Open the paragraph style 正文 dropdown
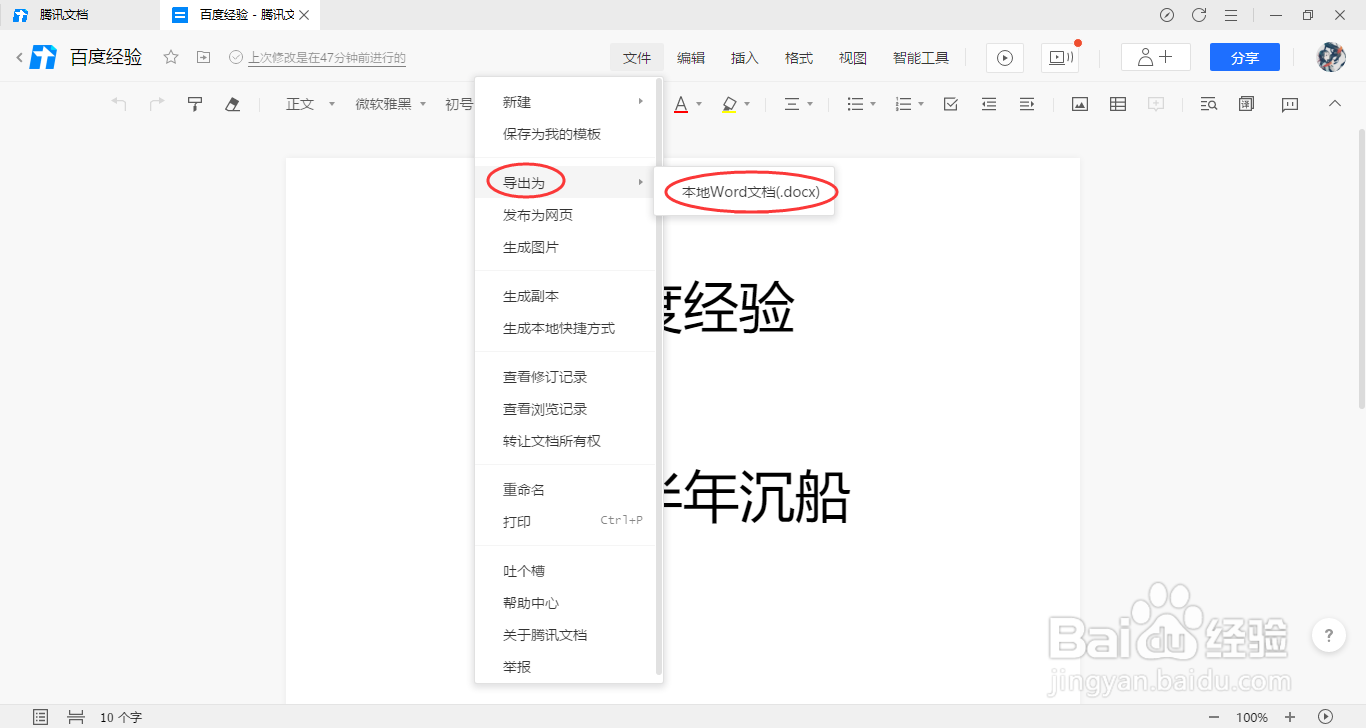Screen dimensions: 1366x728 coord(310,104)
